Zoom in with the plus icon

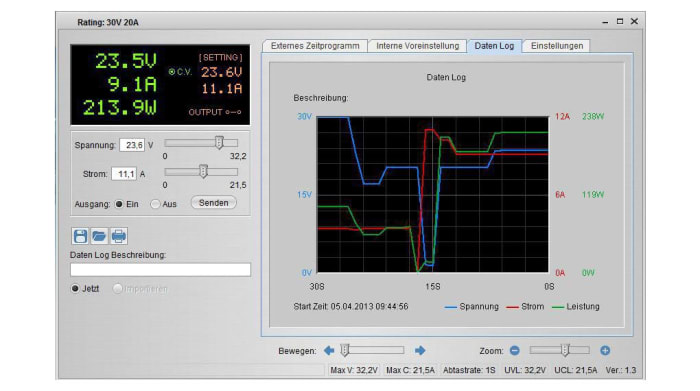click(605, 351)
